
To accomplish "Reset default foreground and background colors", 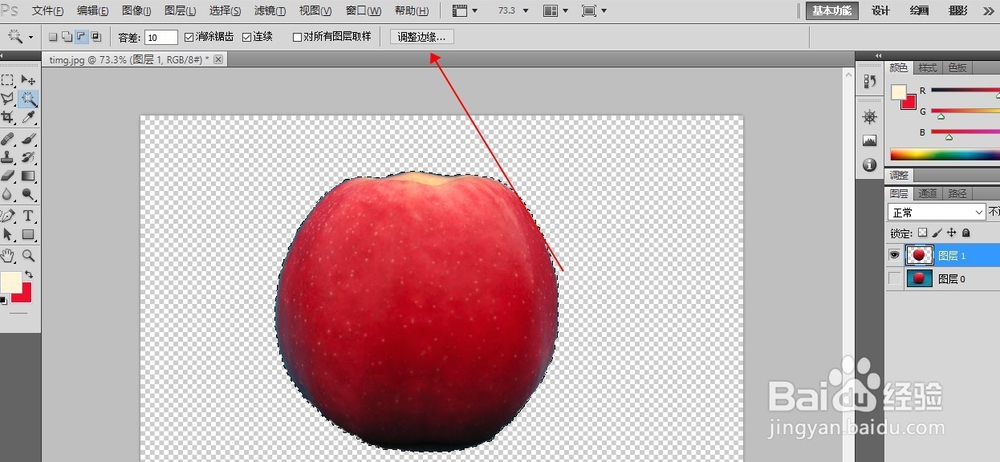I will pos(4,300).
